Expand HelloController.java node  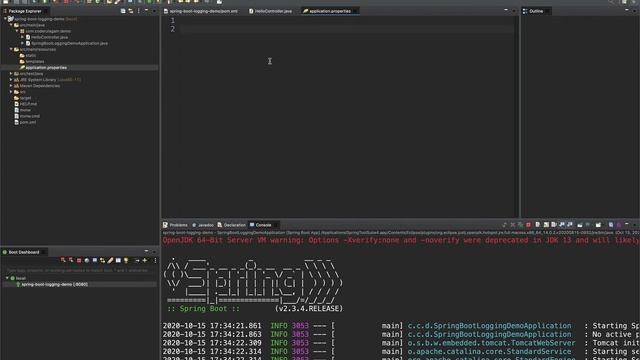click(22, 37)
